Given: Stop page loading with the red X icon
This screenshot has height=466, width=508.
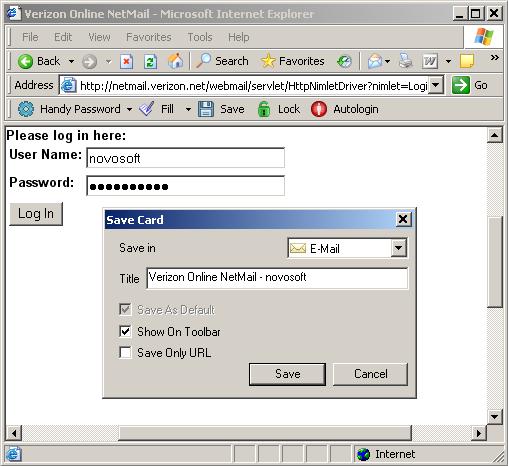Looking at the screenshot, I should coord(126,62).
